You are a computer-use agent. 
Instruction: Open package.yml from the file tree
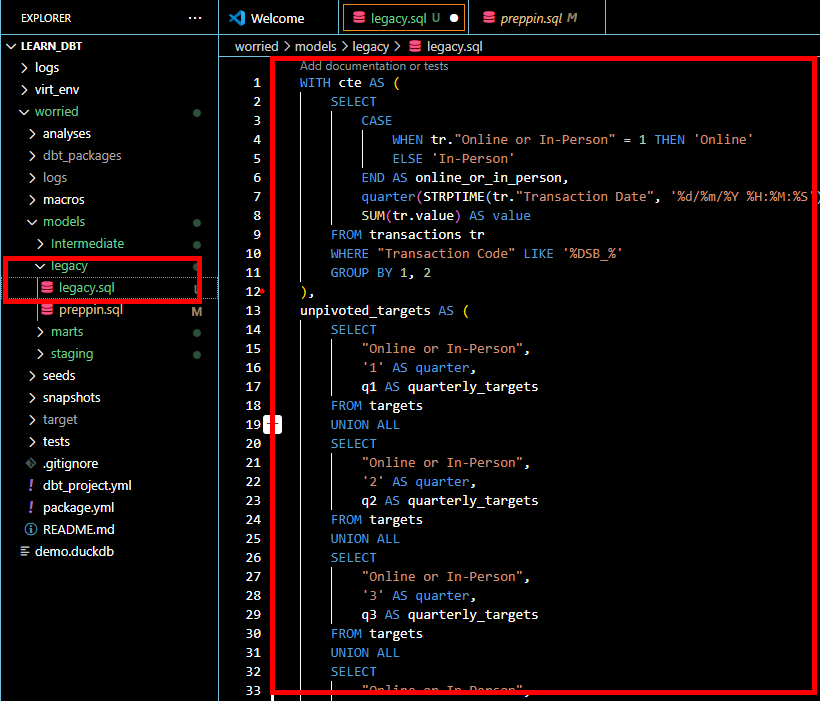[78, 507]
